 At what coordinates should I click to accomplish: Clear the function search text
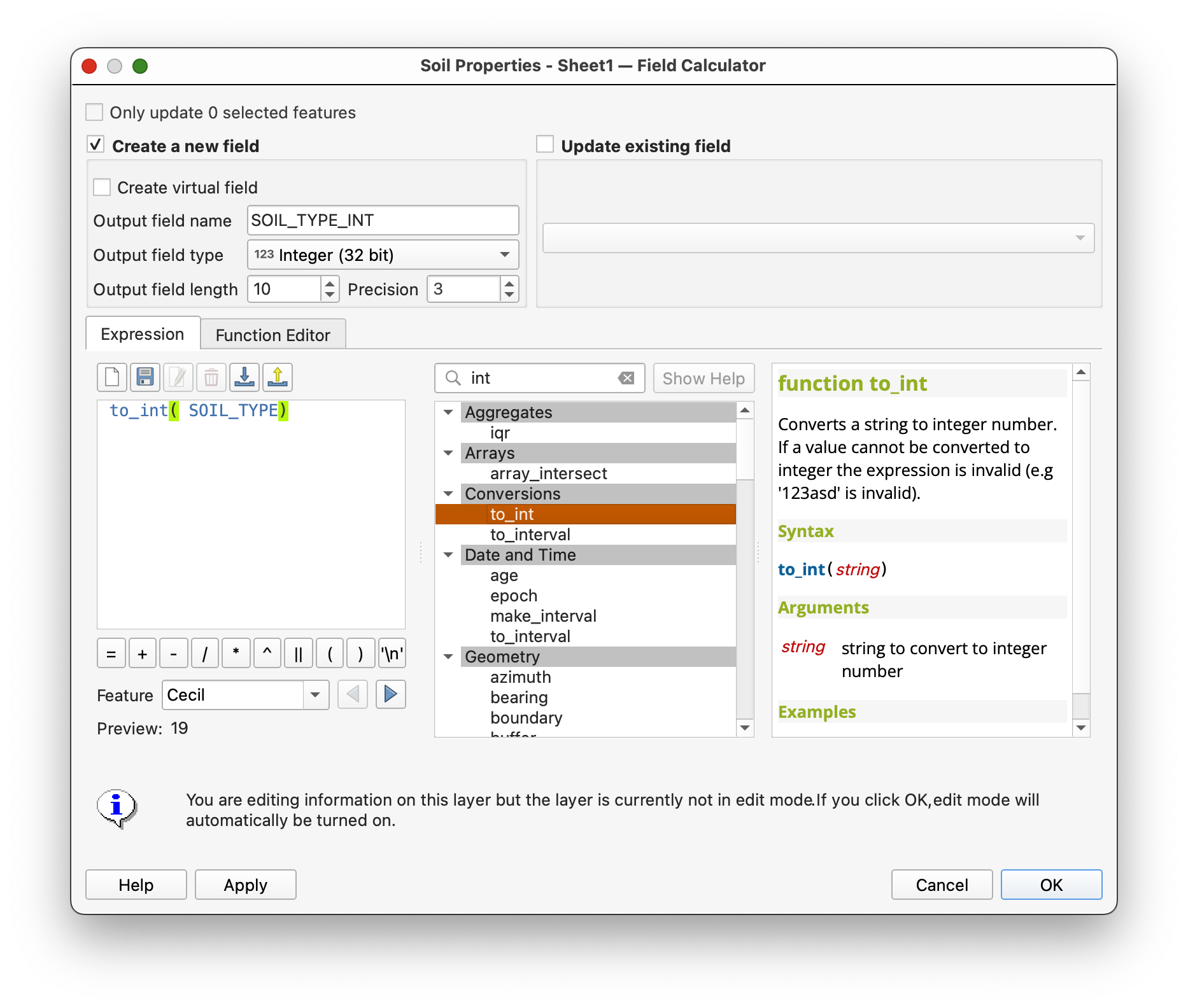coord(626,378)
